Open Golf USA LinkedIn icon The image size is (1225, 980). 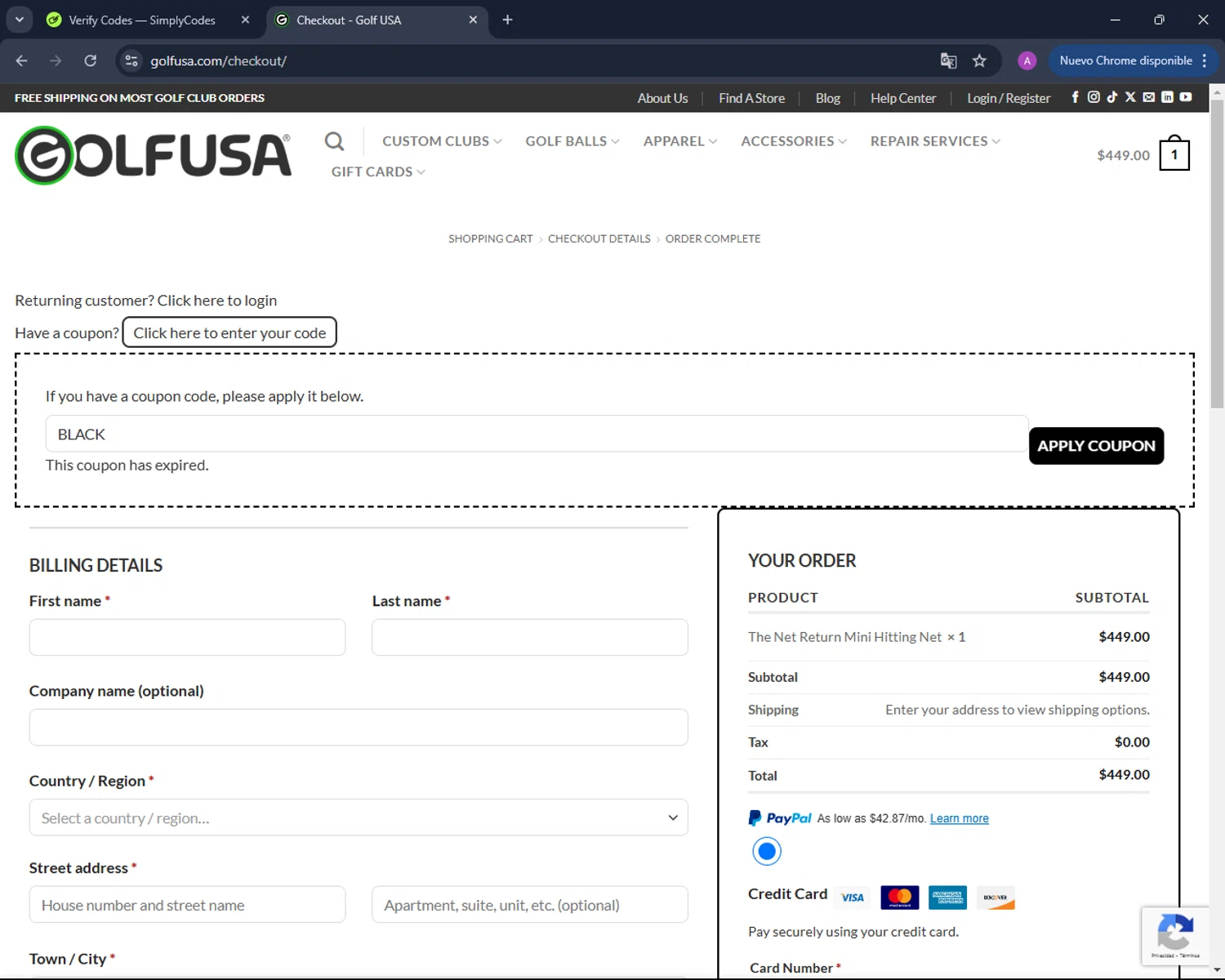point(1168,97)
